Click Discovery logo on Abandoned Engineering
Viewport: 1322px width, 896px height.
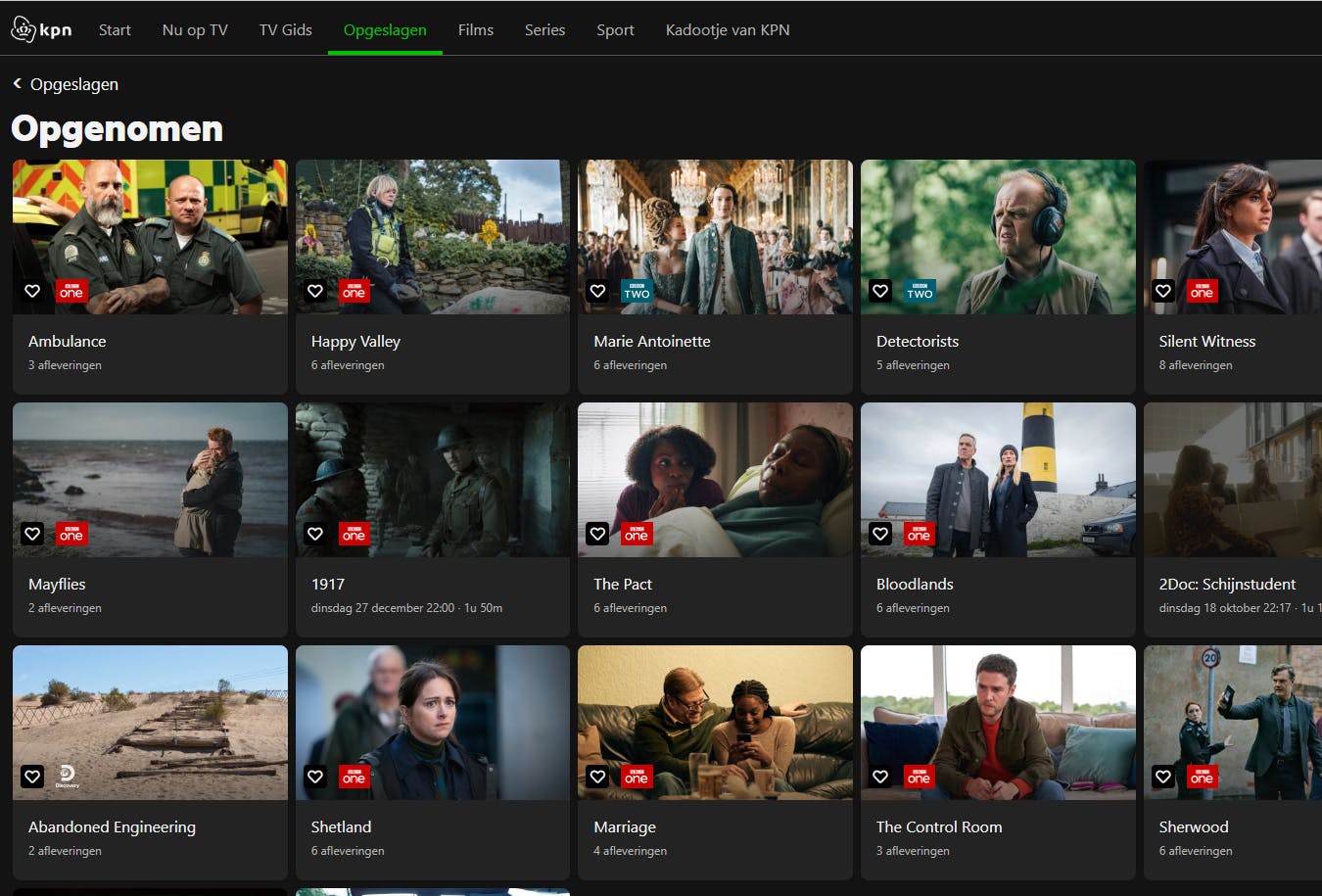click(68, 777)
